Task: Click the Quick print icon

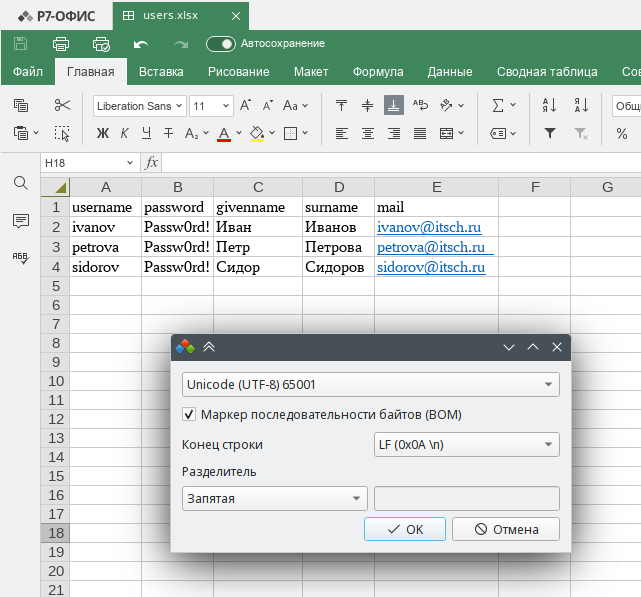Action: coord(101,43)
